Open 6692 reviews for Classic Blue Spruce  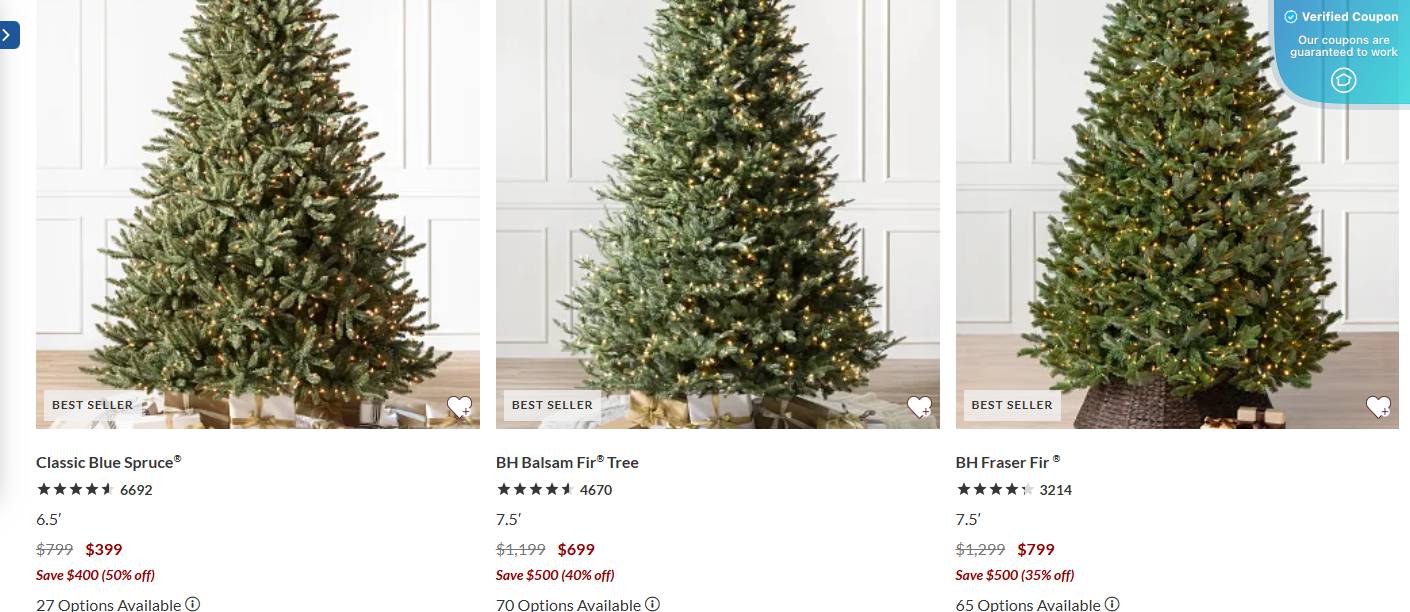coord(136,490)
